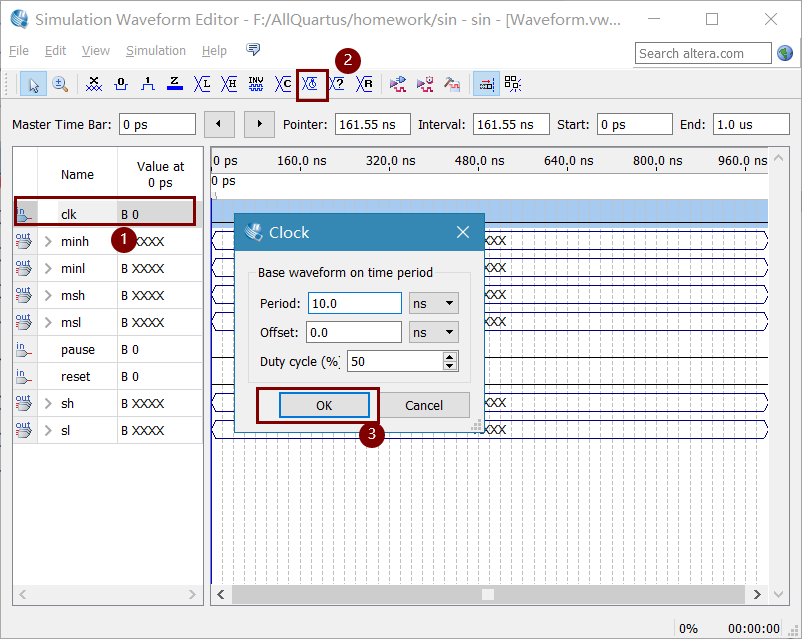
Task: Click the Period input field
Action: (x=355, y=303)
